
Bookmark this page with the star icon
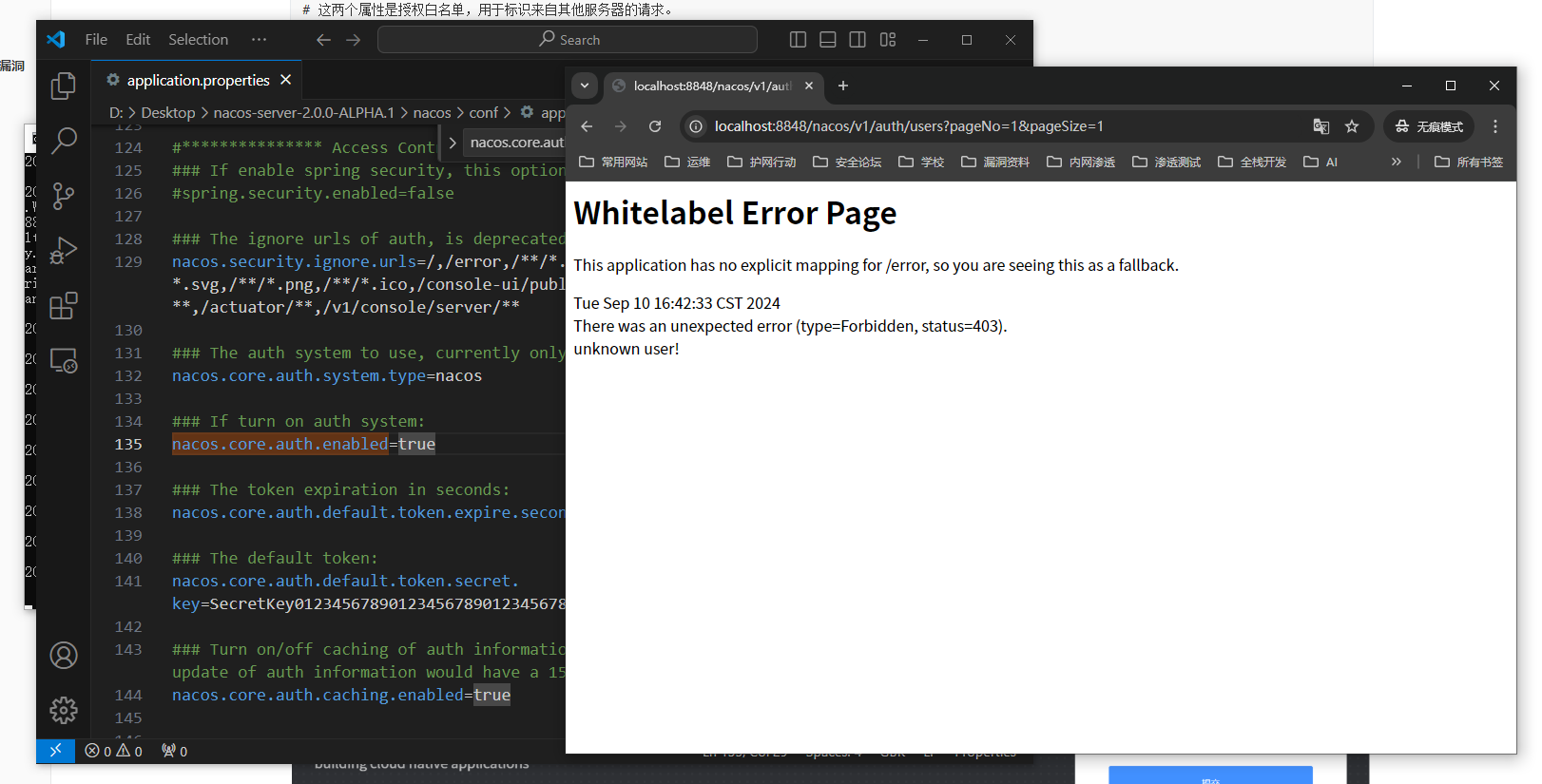[x=1352, y=126]
